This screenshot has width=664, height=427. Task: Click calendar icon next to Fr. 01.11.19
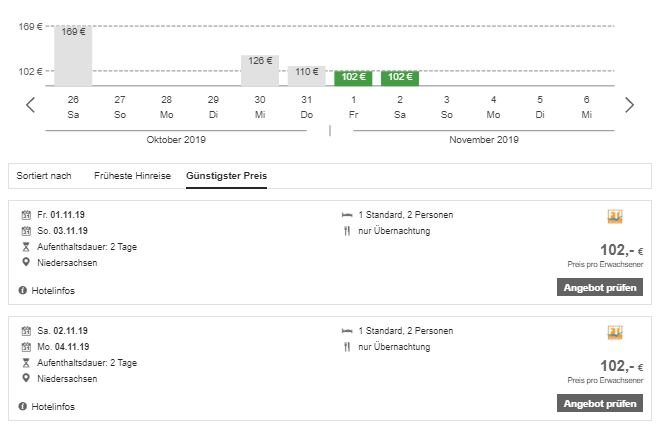pos(25,215)
